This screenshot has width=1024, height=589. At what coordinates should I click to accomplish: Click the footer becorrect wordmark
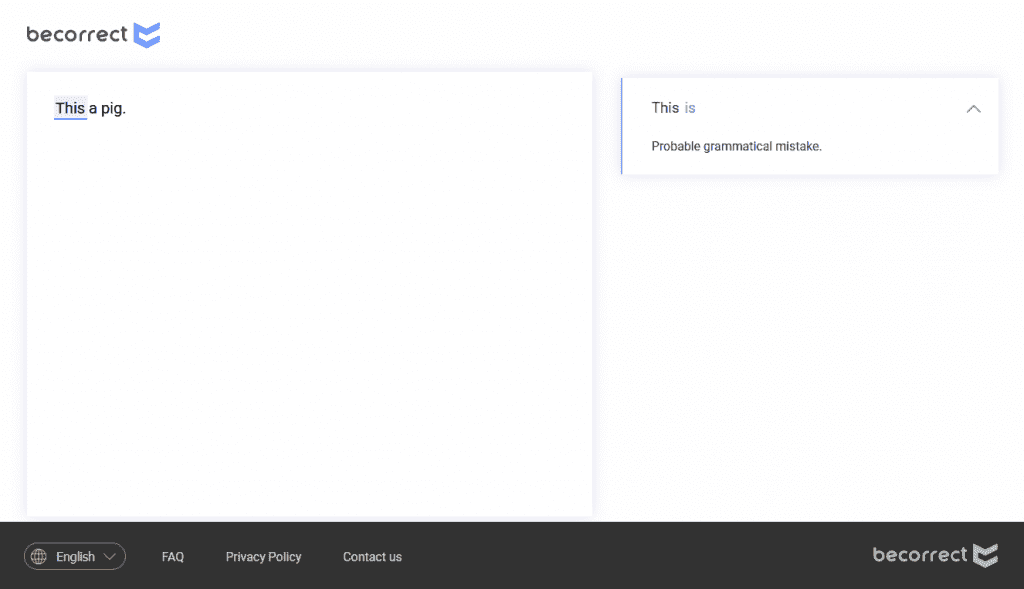click(920, 555)
